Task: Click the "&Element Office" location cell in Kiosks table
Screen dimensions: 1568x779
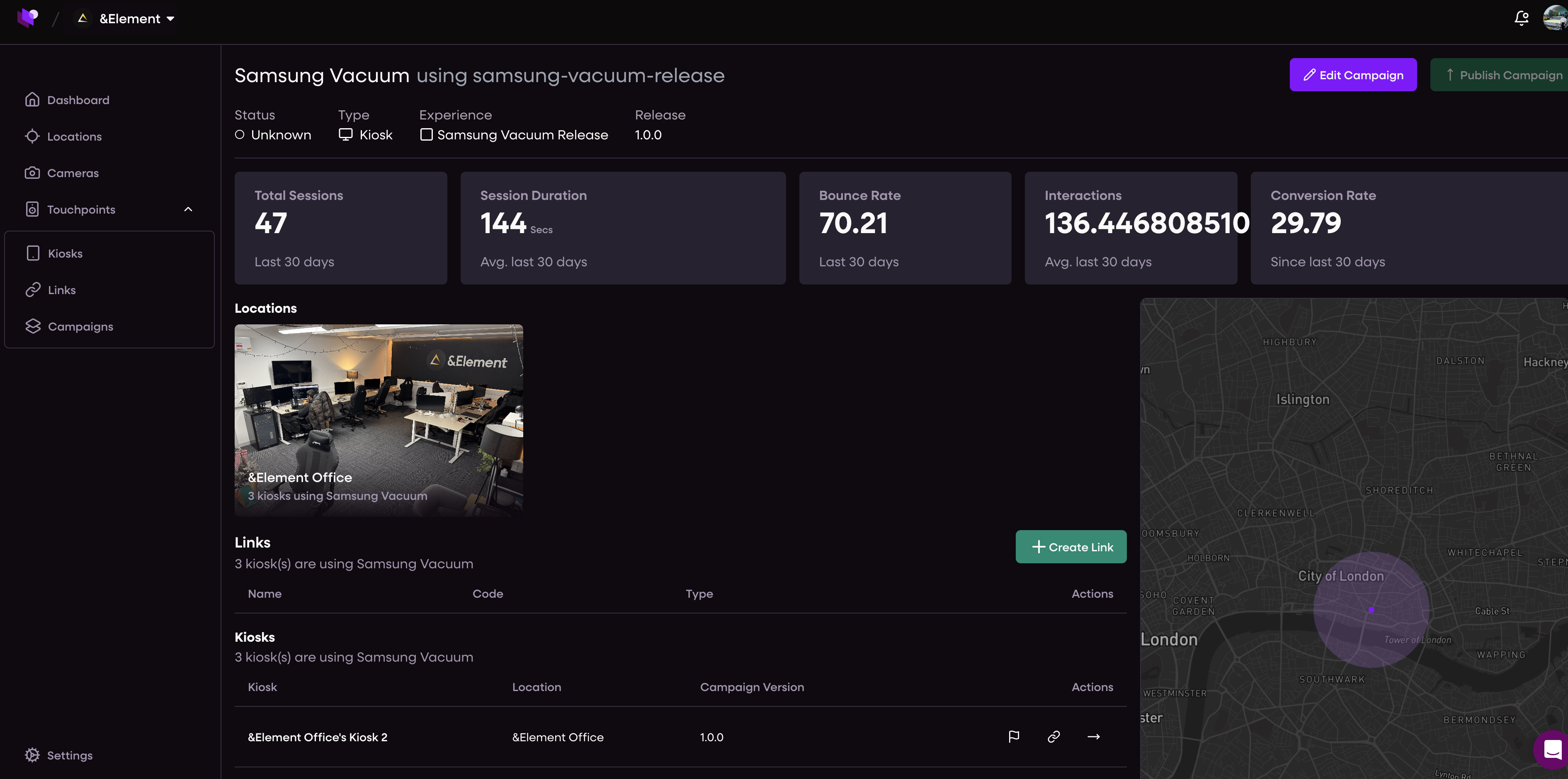Action: tap(558, 737)
